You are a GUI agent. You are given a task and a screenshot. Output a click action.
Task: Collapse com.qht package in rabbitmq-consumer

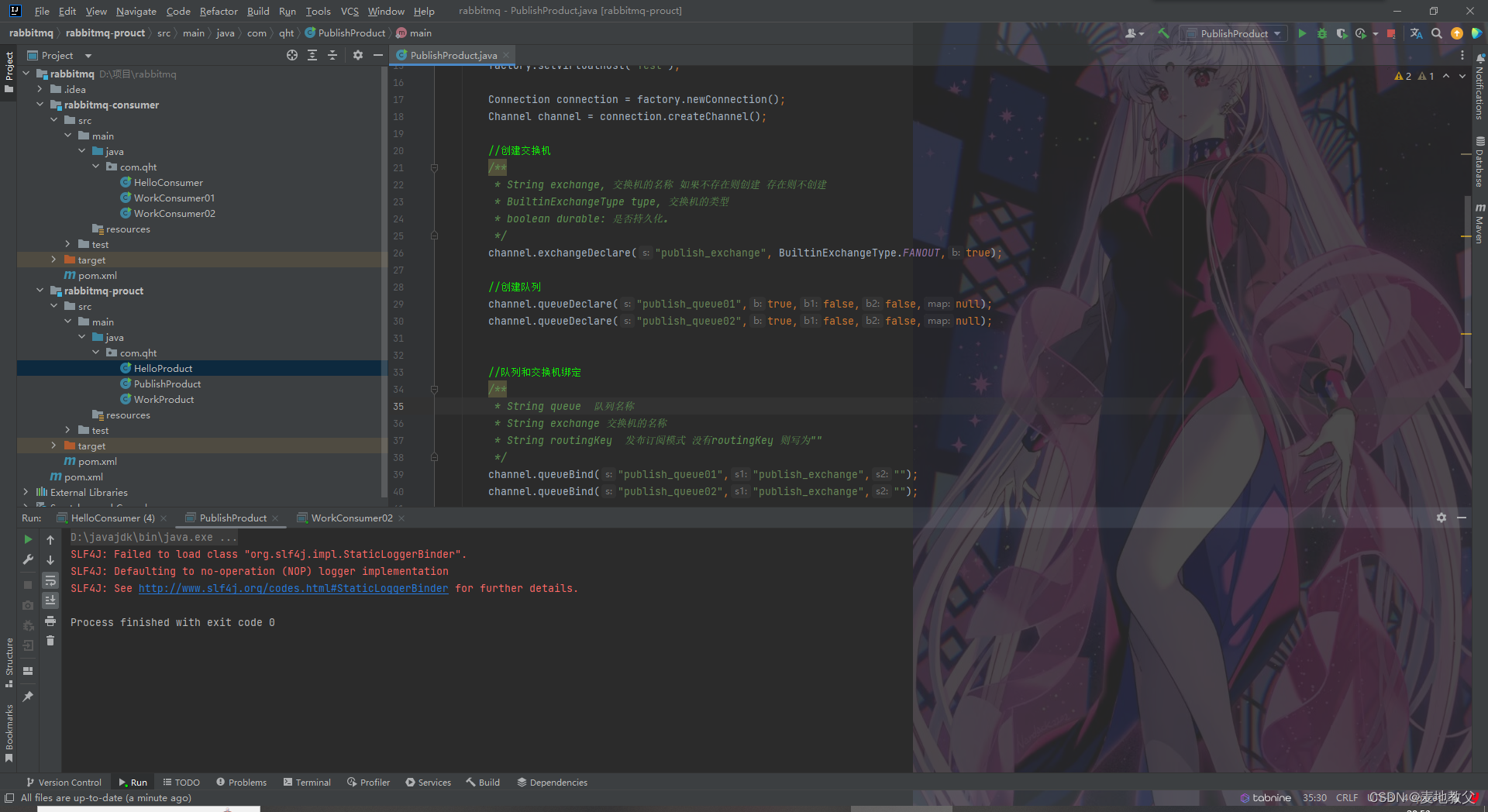click(95, 167)
